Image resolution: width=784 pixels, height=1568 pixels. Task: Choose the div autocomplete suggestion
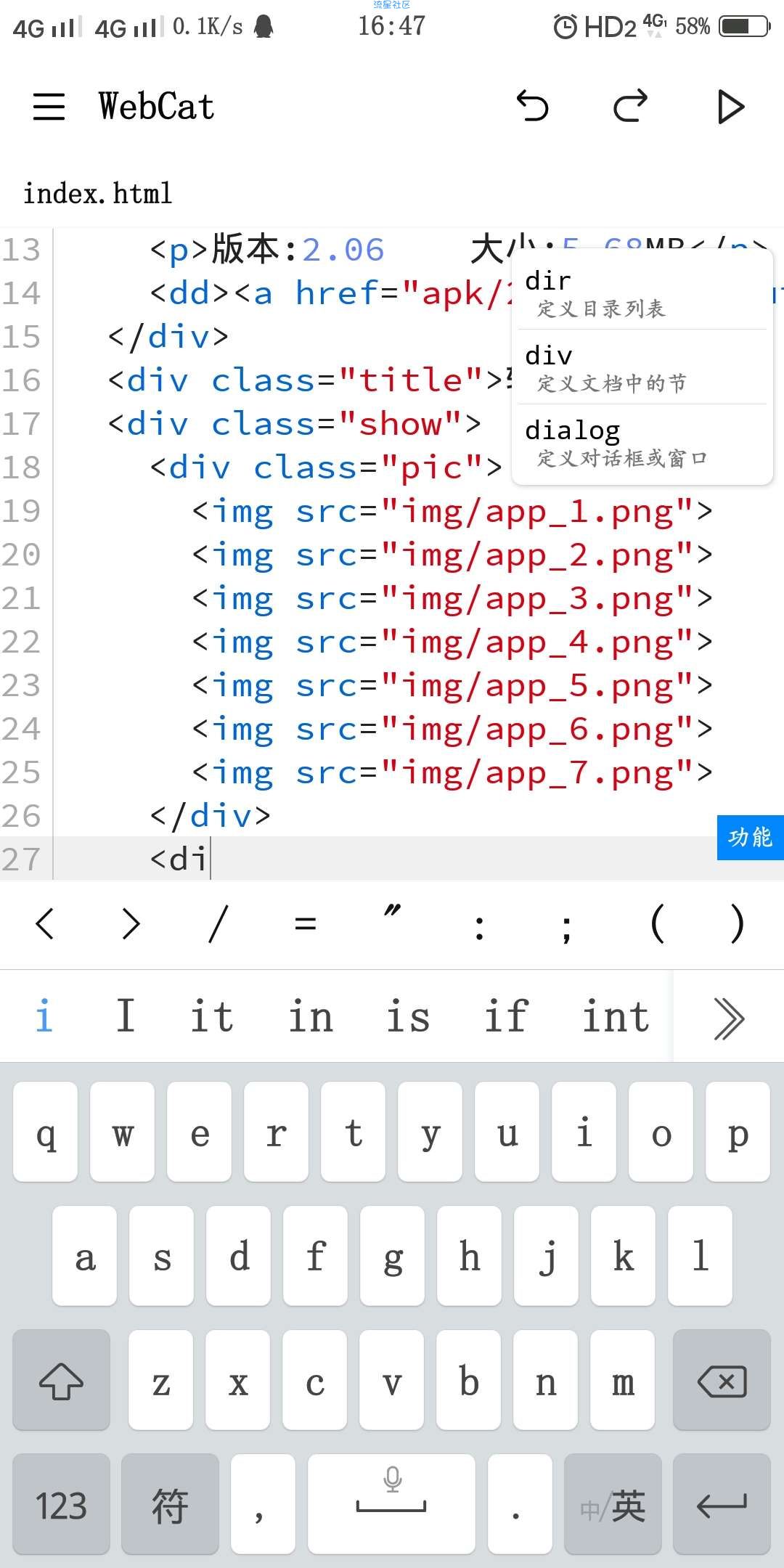642,368
